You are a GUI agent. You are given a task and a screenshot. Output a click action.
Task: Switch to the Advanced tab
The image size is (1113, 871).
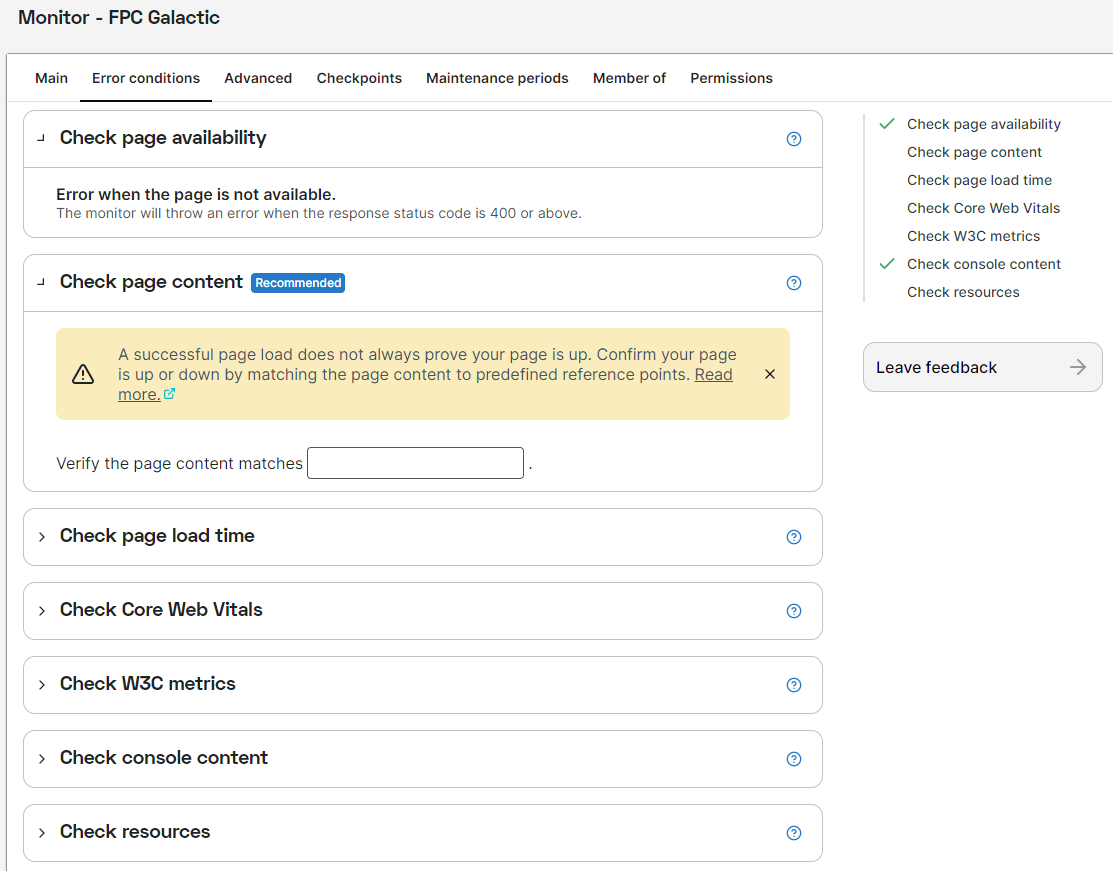tap(258, 78)
